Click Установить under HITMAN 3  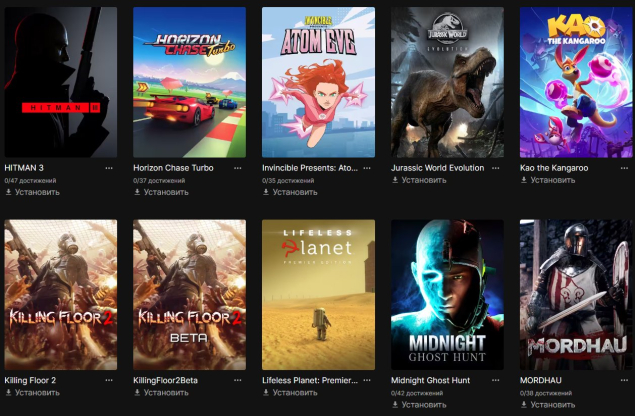point(32,192)
